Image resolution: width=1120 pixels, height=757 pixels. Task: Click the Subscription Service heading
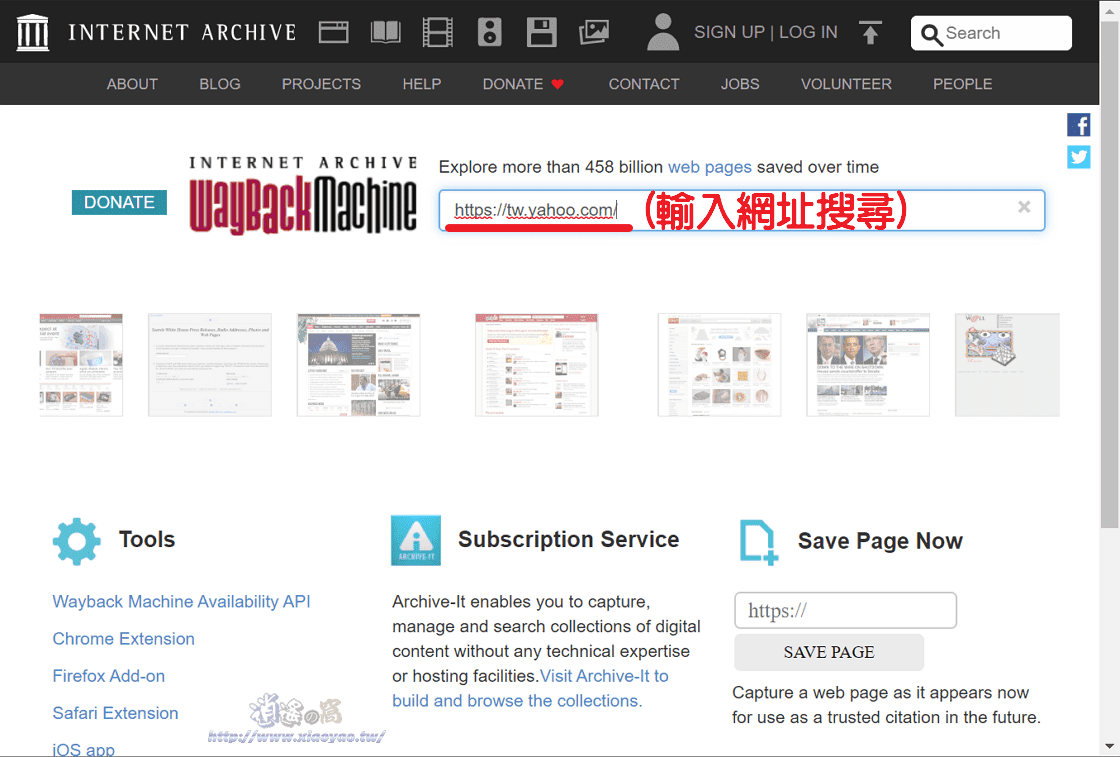569,539
